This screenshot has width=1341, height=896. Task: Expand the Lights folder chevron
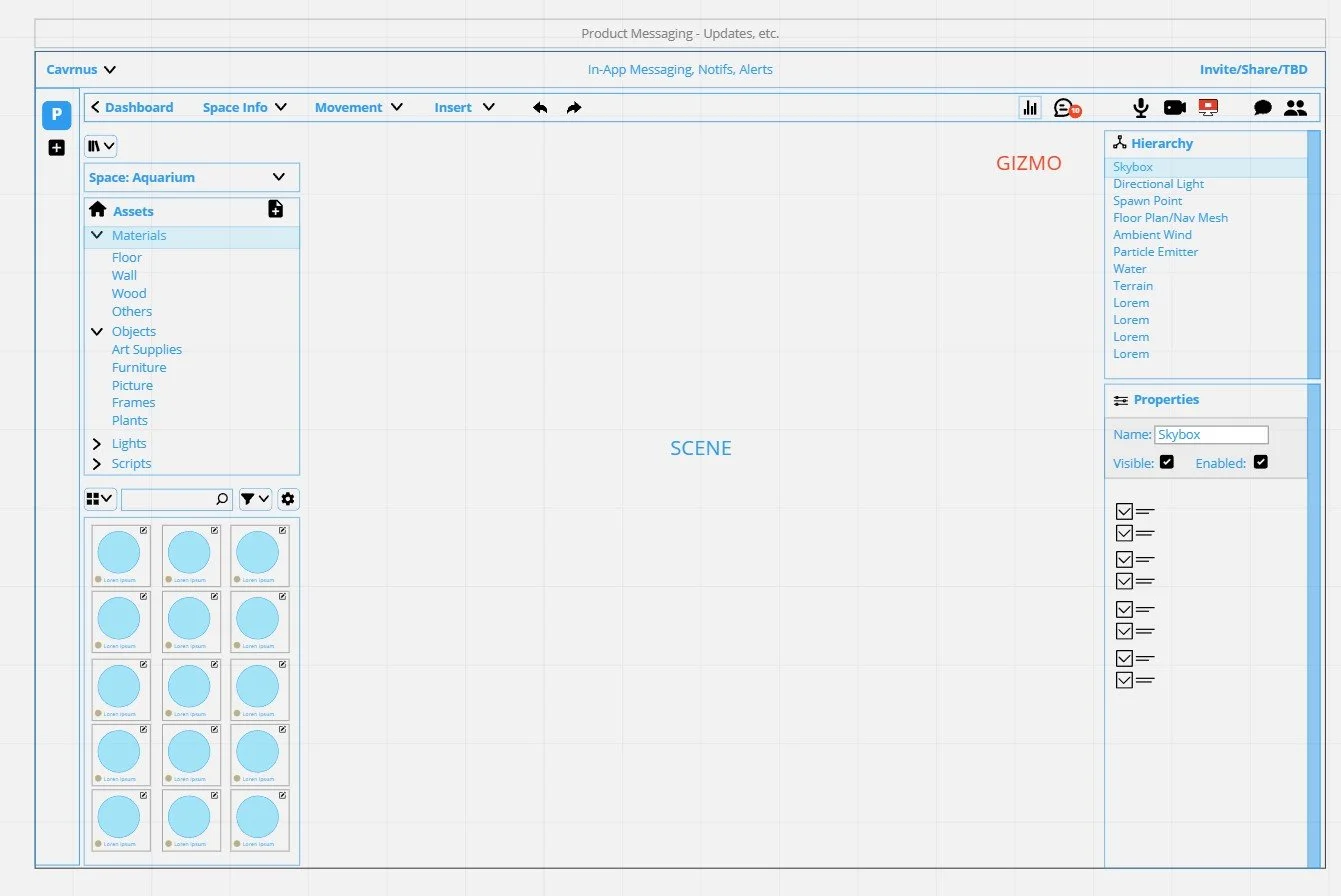click(97, 444)
